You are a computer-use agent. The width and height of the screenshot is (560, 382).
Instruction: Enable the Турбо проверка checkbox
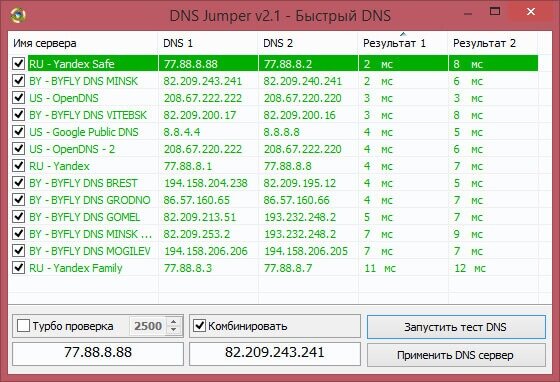pos(24,326)
